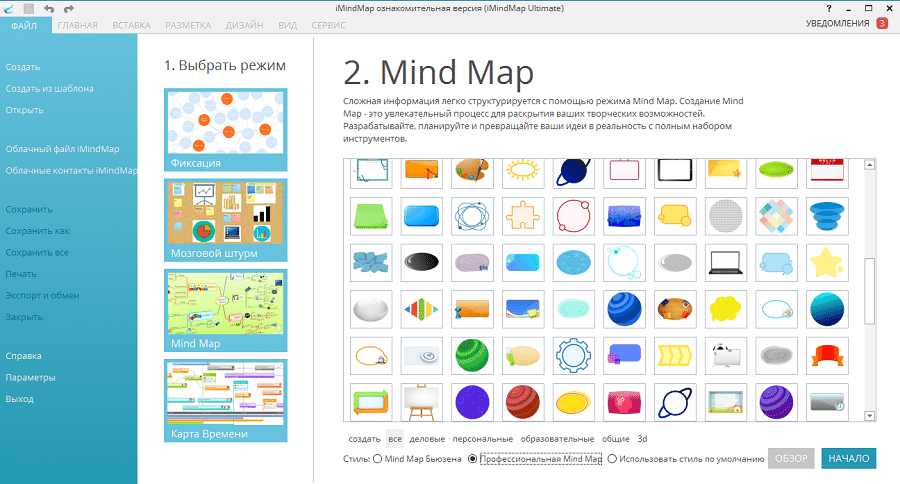Select the artist palette central idea
900x484 pixels.
coord(472,172)
